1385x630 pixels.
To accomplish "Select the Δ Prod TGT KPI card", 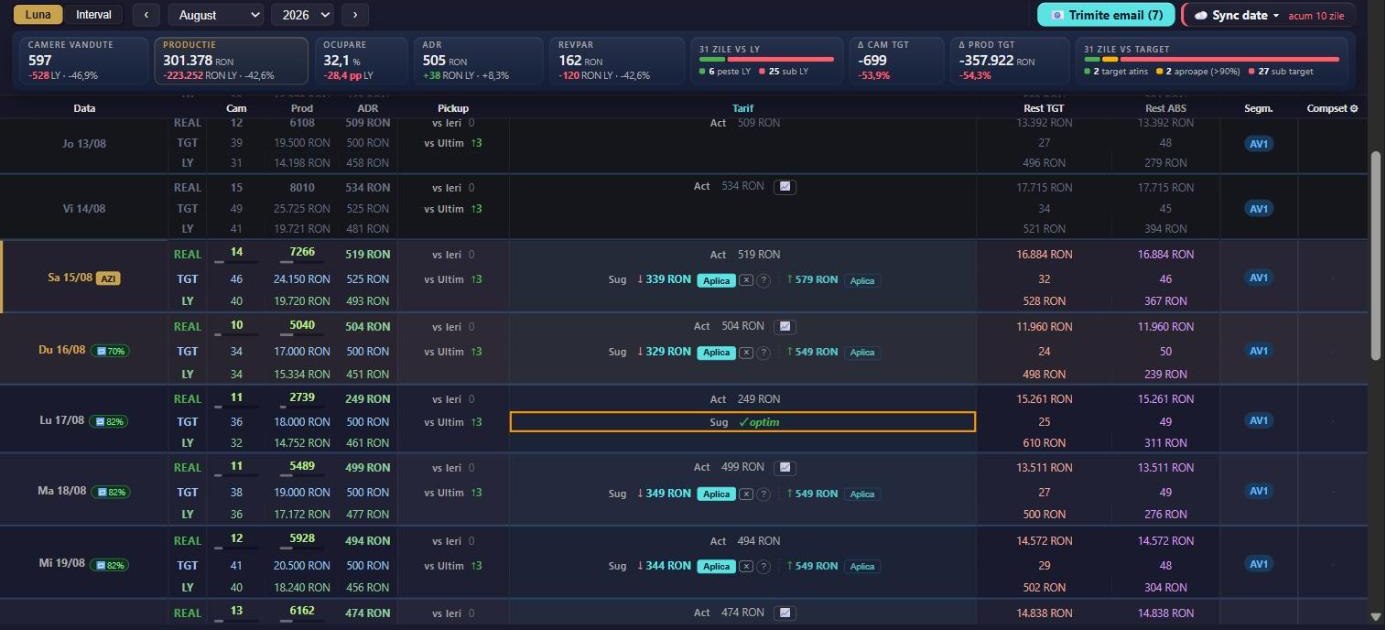I will [x=1008, y=61].
